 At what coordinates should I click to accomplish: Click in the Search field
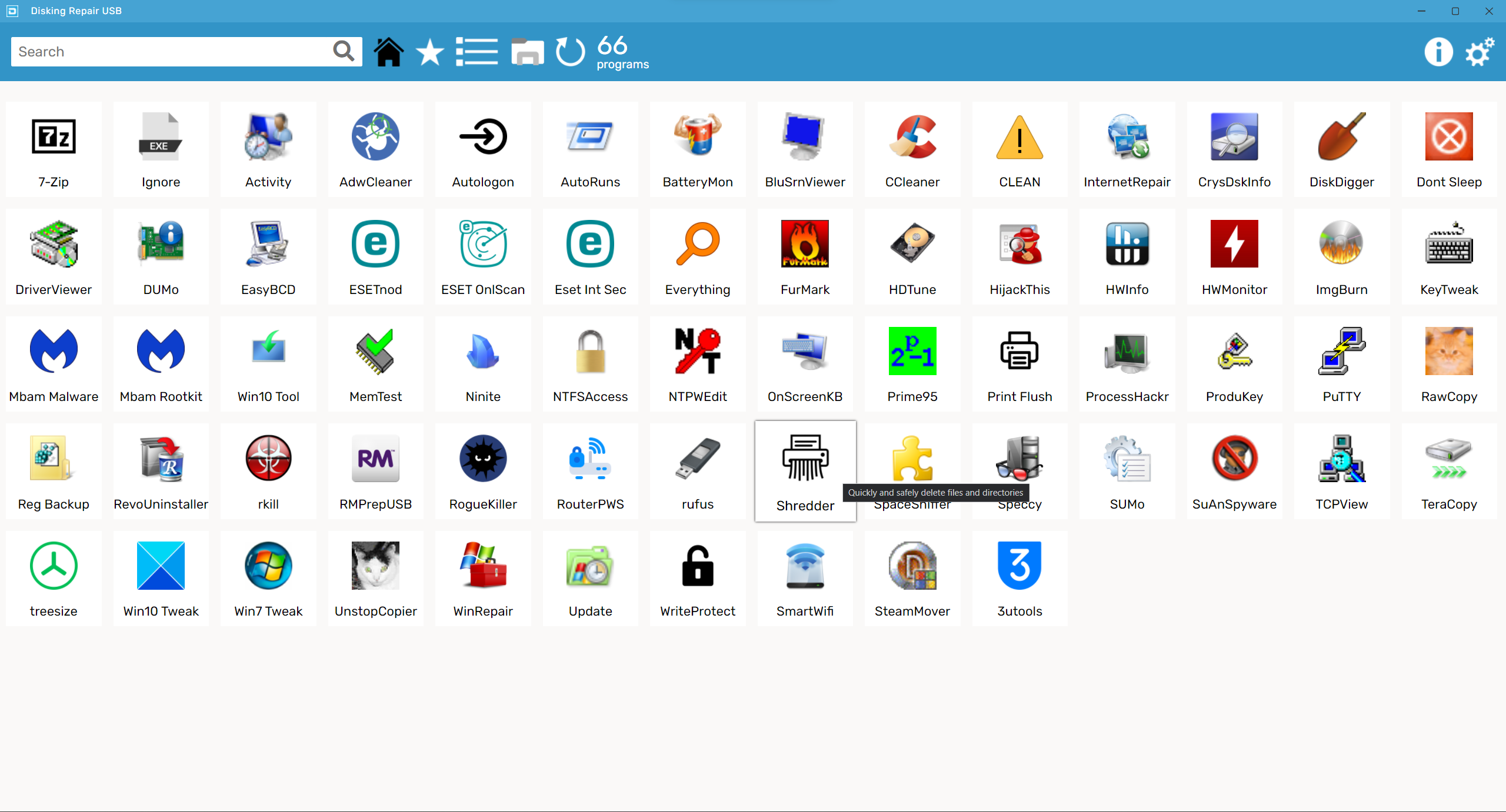coord(171,52)
